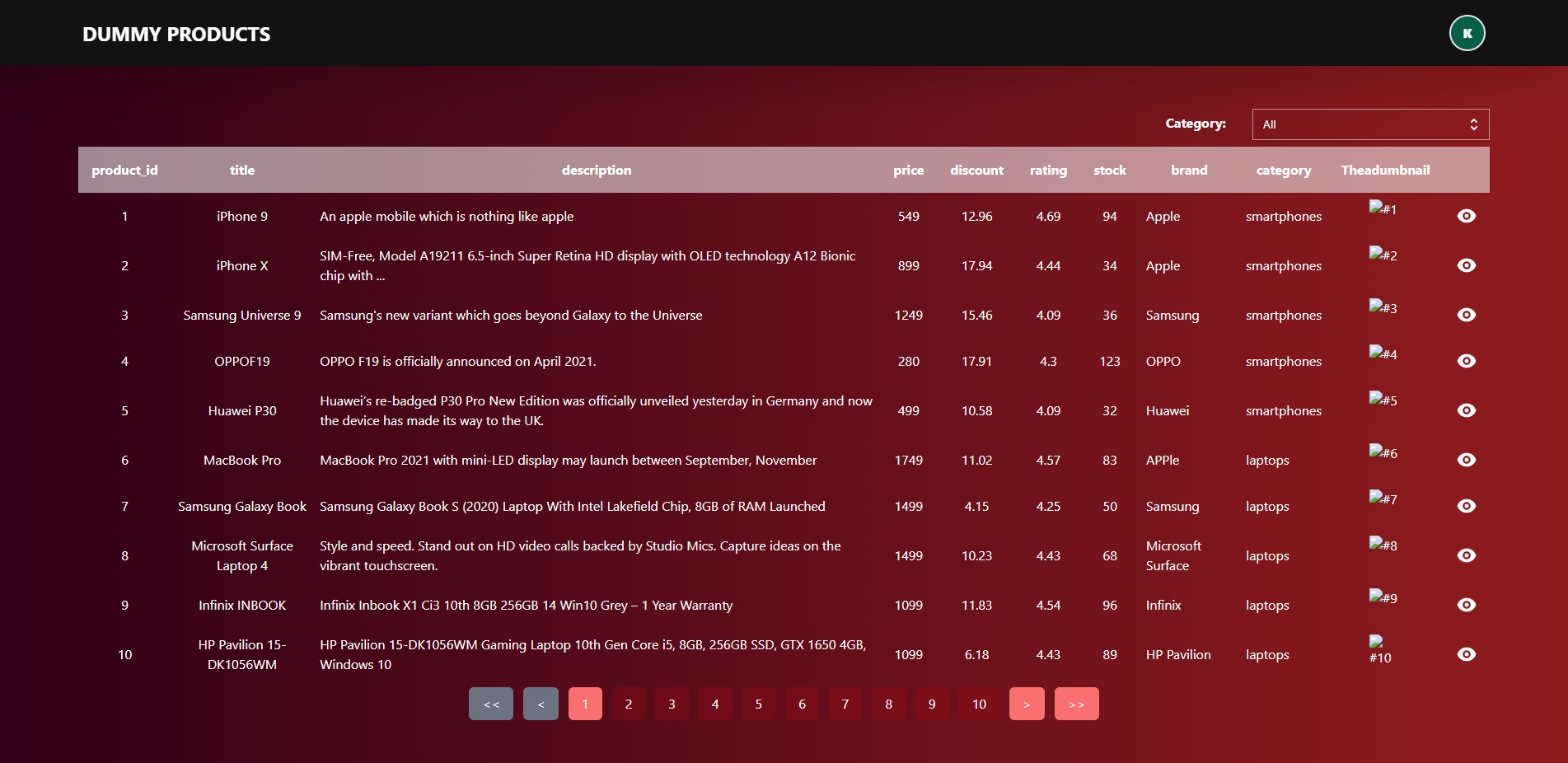Click the rating column header
This screenshot has height=763, width=1568.
coord(1048,170)
